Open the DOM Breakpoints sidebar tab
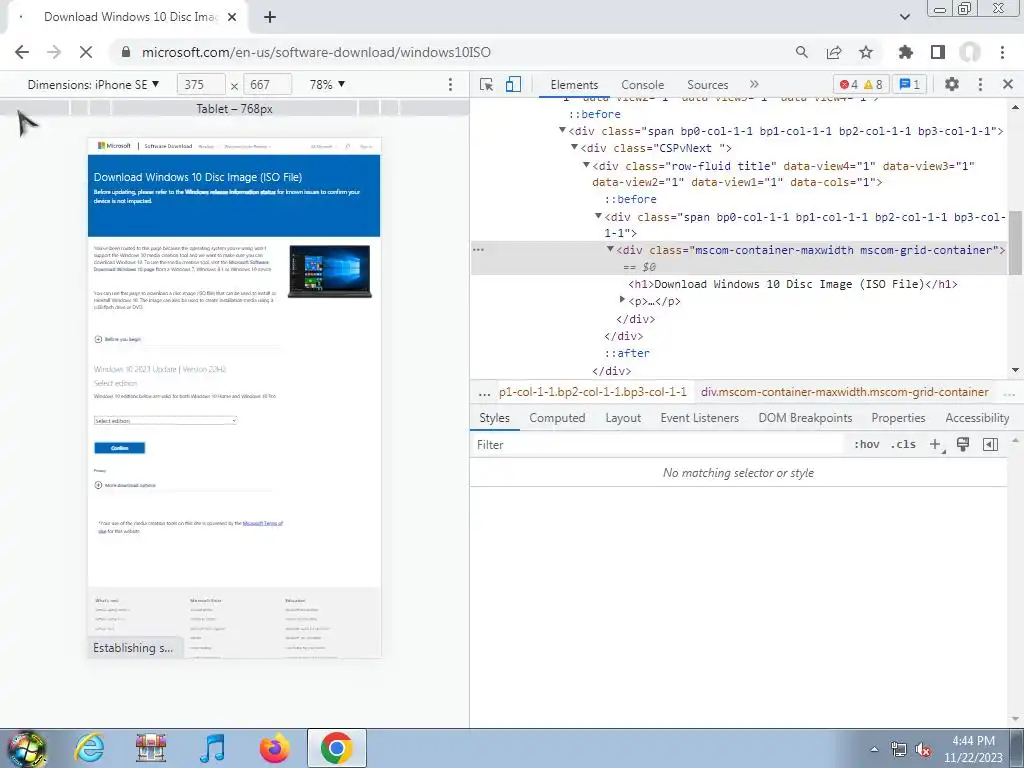1024x768 pixels. pos(805,418)
